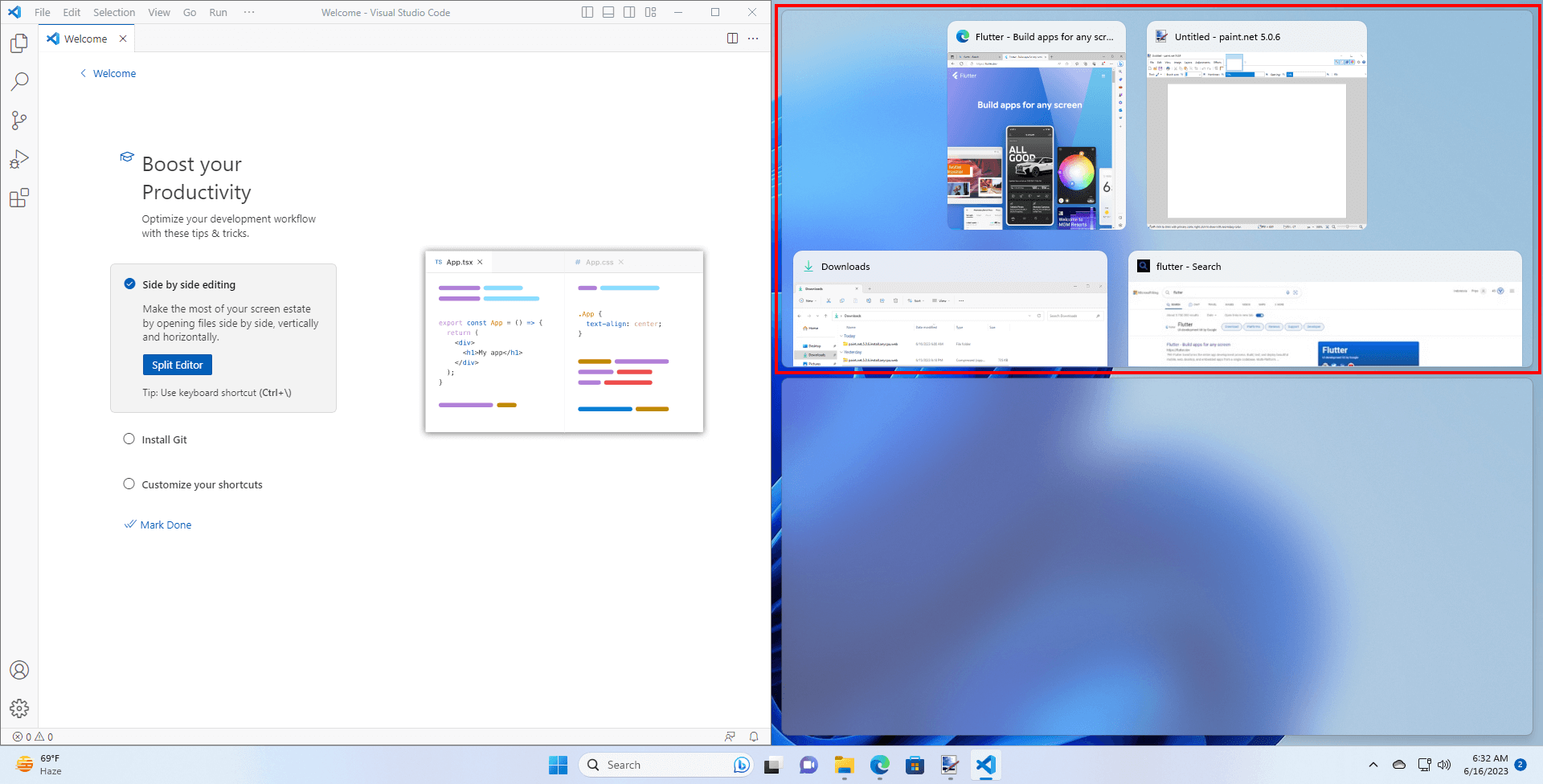
Task: Click the taskbar Search input box
Action: [665, 765]
